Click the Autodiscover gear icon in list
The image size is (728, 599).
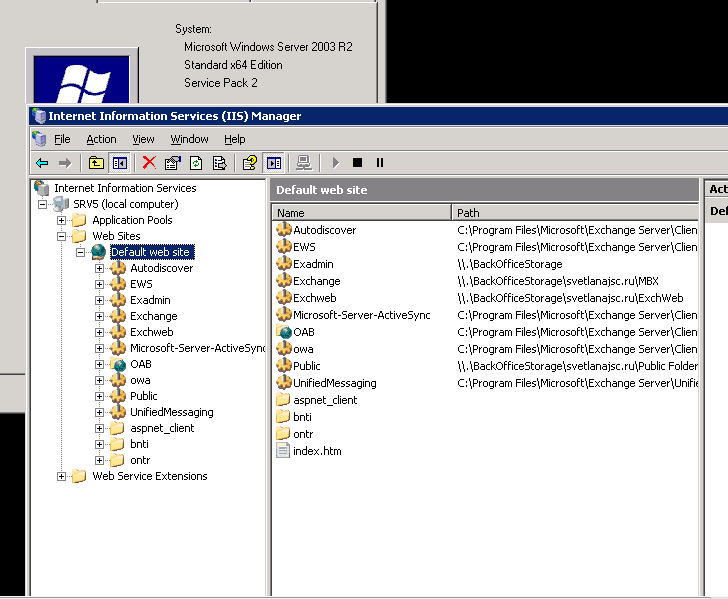pyautogui.click(x=284, y=229)
